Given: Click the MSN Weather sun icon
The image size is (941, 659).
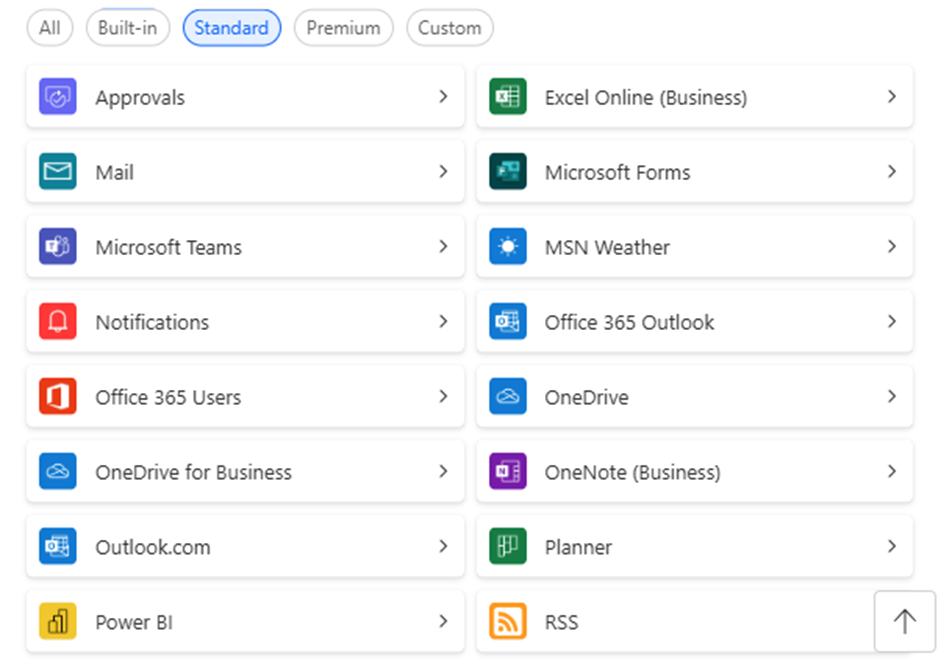Looking at the screenshot, I should [x=508, y=247].
